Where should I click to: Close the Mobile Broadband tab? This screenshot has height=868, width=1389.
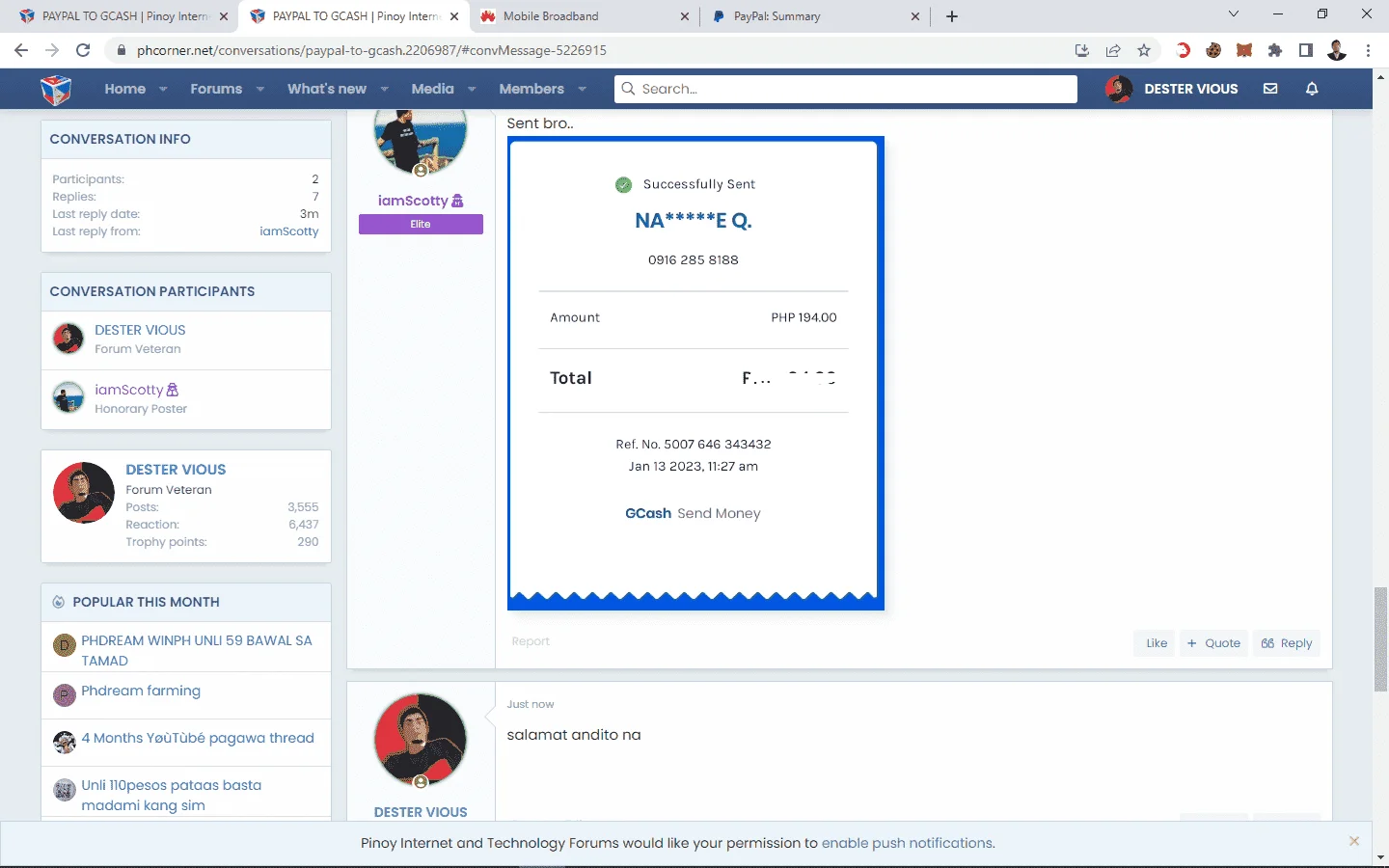click(685, 16)
